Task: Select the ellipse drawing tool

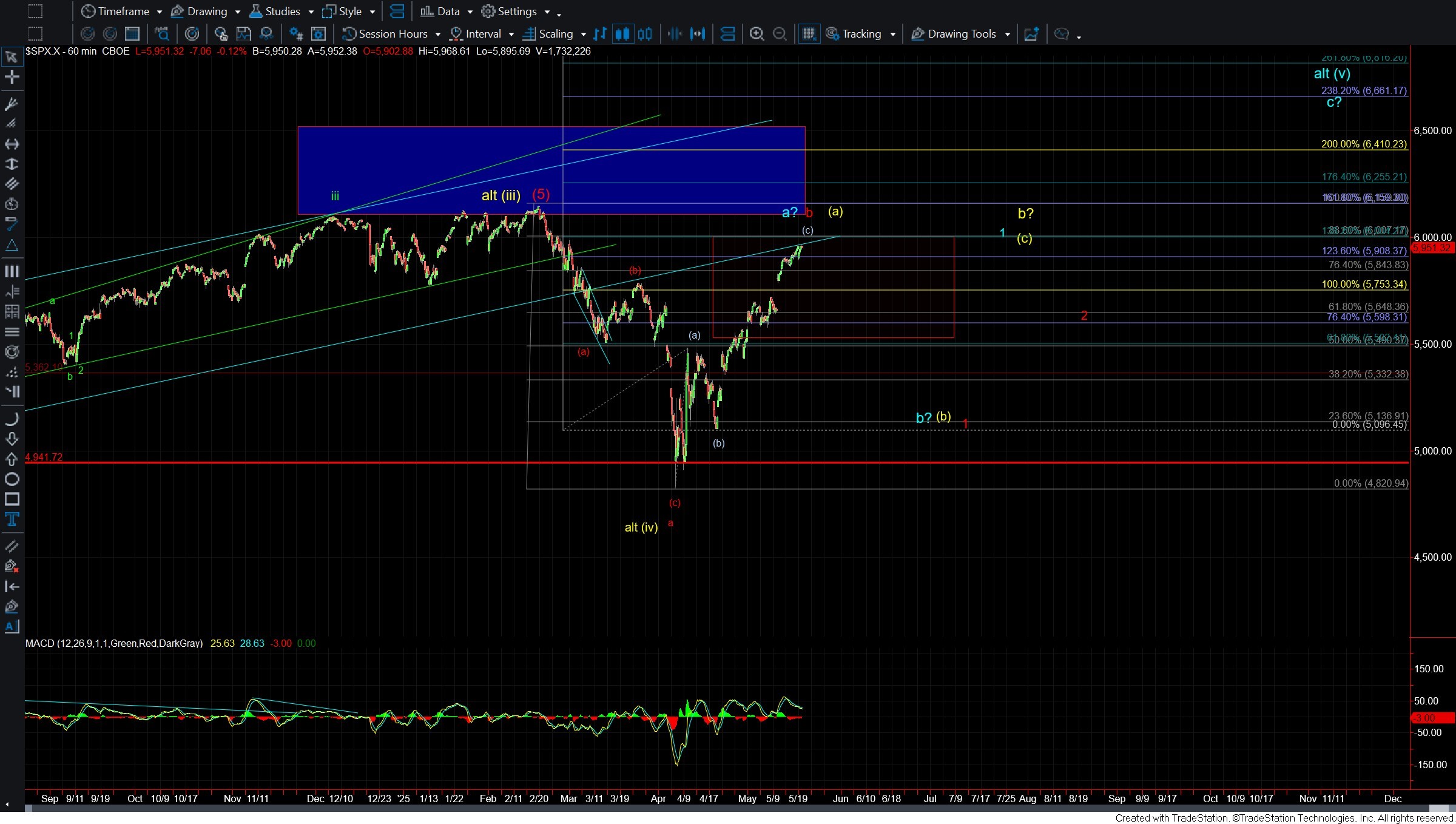Action: pyautogui.click(x=12, y=479)
